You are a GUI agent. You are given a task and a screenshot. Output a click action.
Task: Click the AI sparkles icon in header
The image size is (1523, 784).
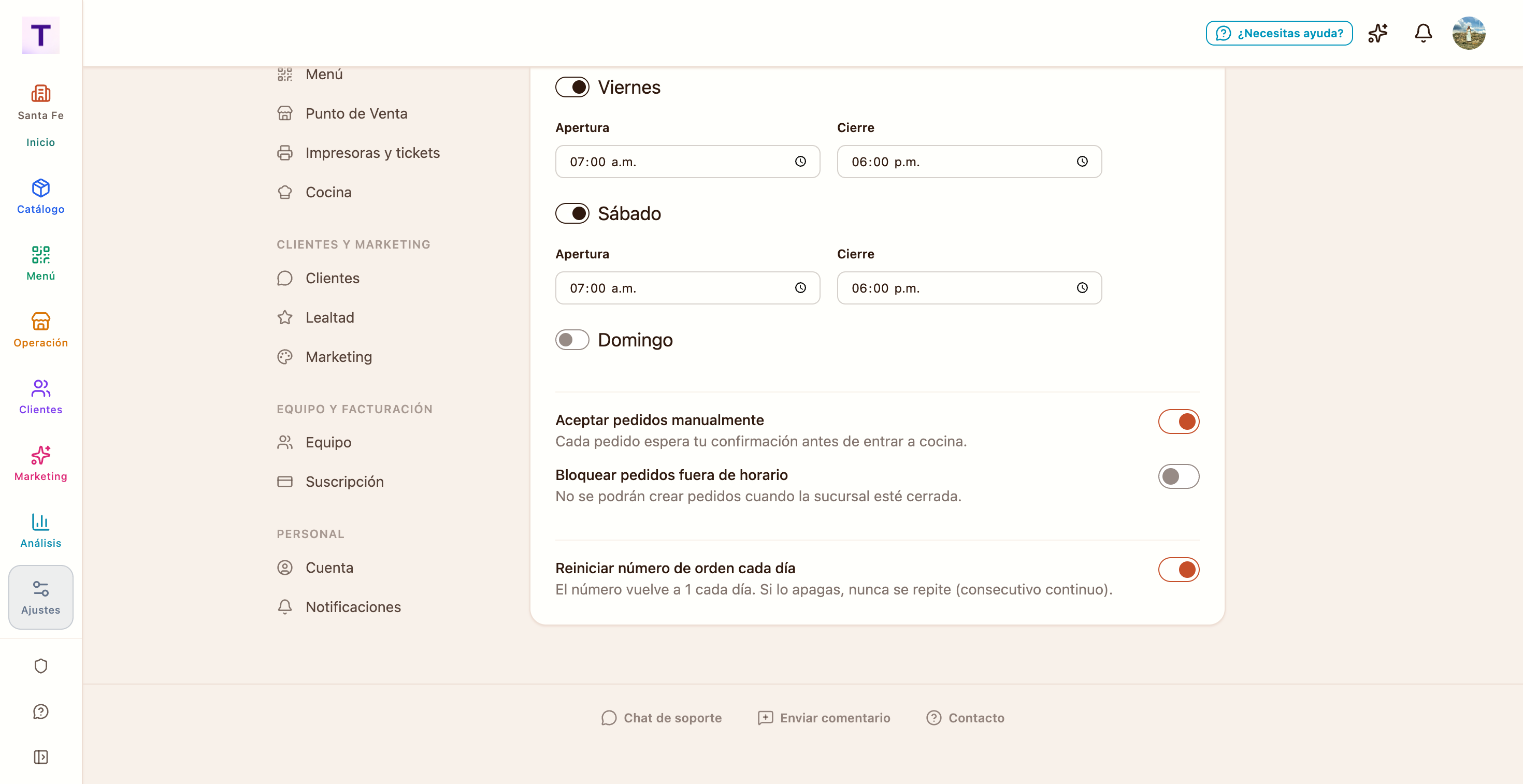pyautogui.click(x=1377, y=33)
